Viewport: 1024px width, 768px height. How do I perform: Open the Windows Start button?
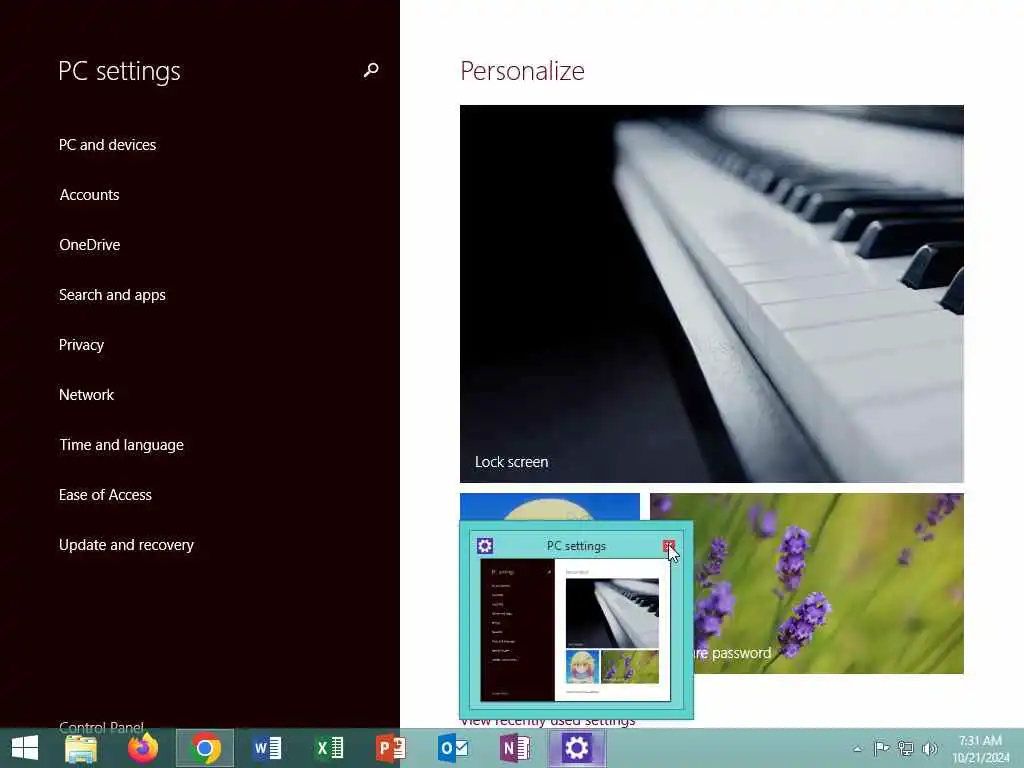click(x=25, y=748)
